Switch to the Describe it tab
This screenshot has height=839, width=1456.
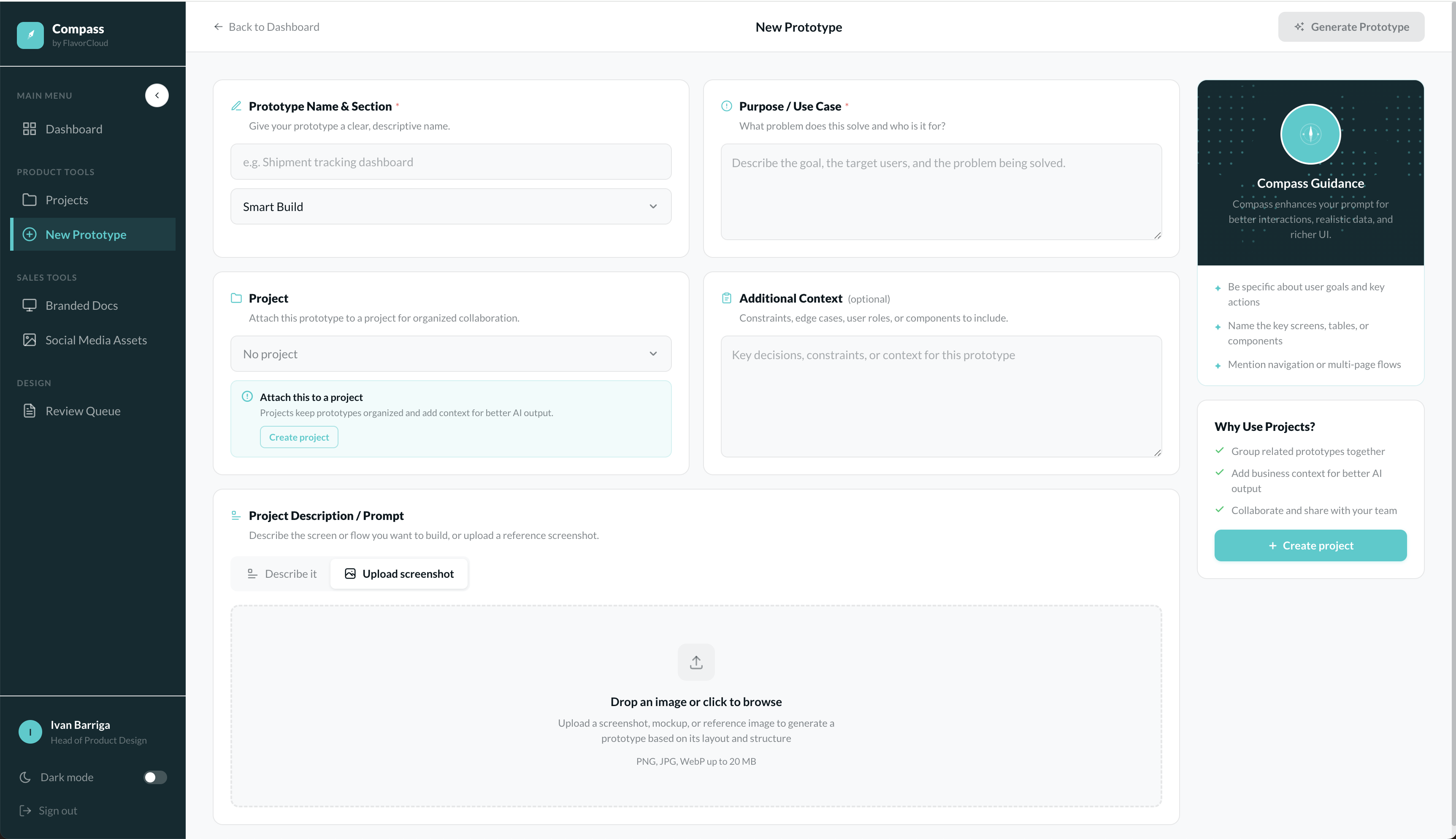click(x=281, y=574)
